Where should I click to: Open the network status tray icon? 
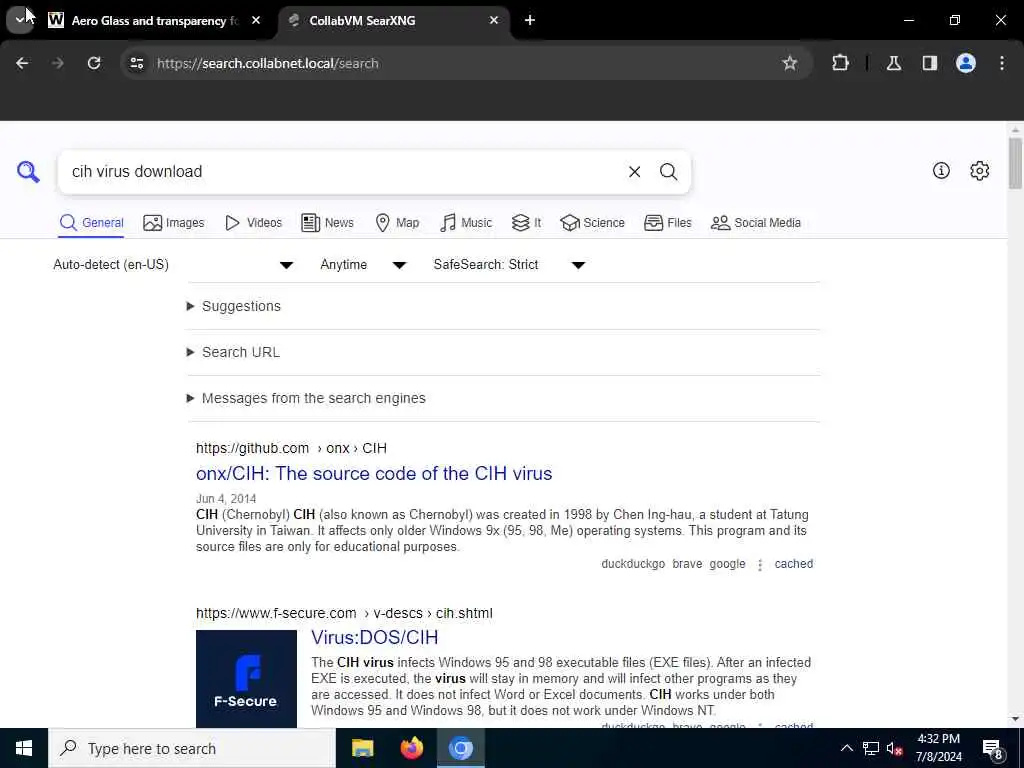click(871, 748)
